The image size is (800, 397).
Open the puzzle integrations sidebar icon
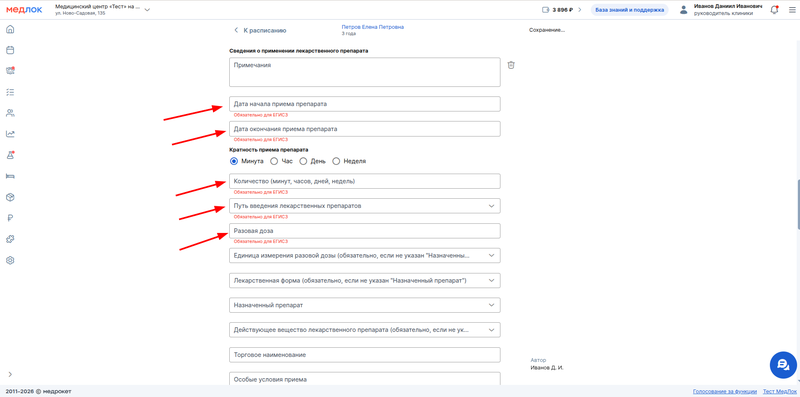pyautogui.click(x=10, y=239)
